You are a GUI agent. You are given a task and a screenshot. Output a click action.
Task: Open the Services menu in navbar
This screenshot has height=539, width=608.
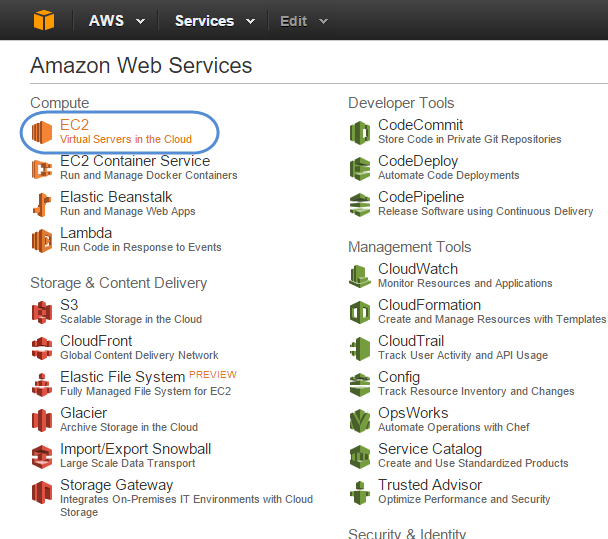[x=204, y=21]
